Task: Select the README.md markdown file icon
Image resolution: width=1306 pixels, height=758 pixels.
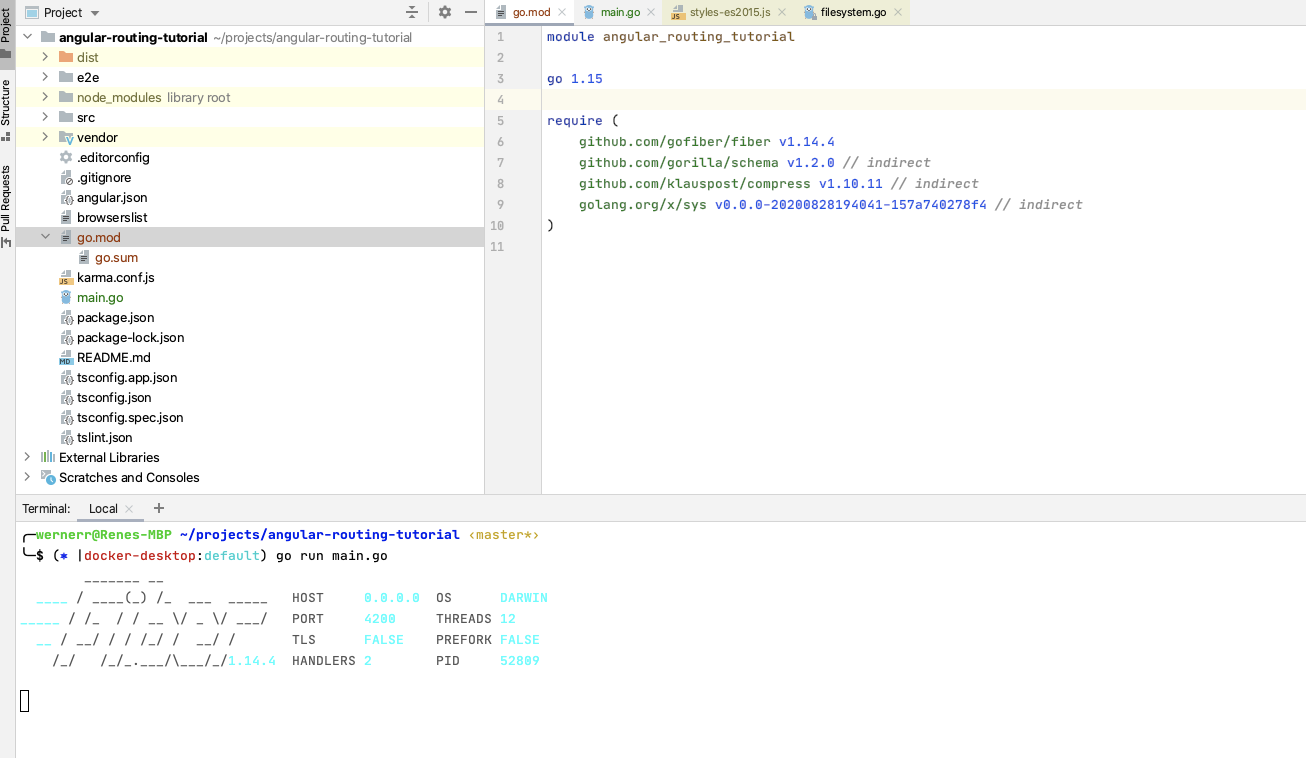Action: pos(67,357)
